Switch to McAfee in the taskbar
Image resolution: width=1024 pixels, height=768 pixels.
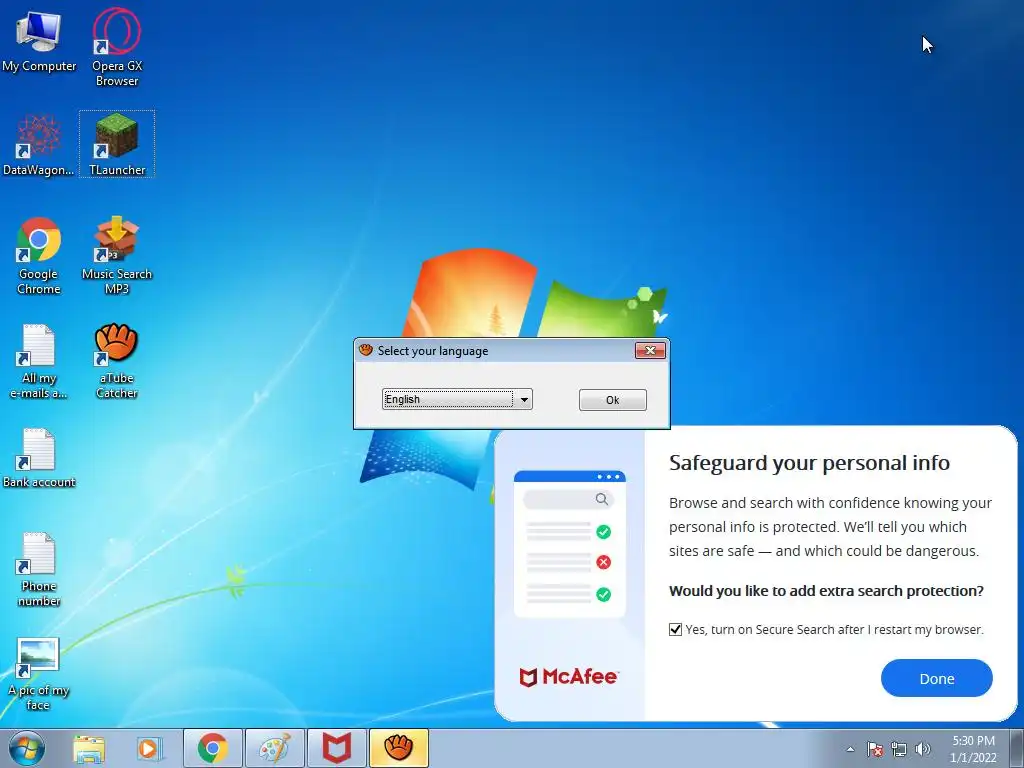click(336, 748)
